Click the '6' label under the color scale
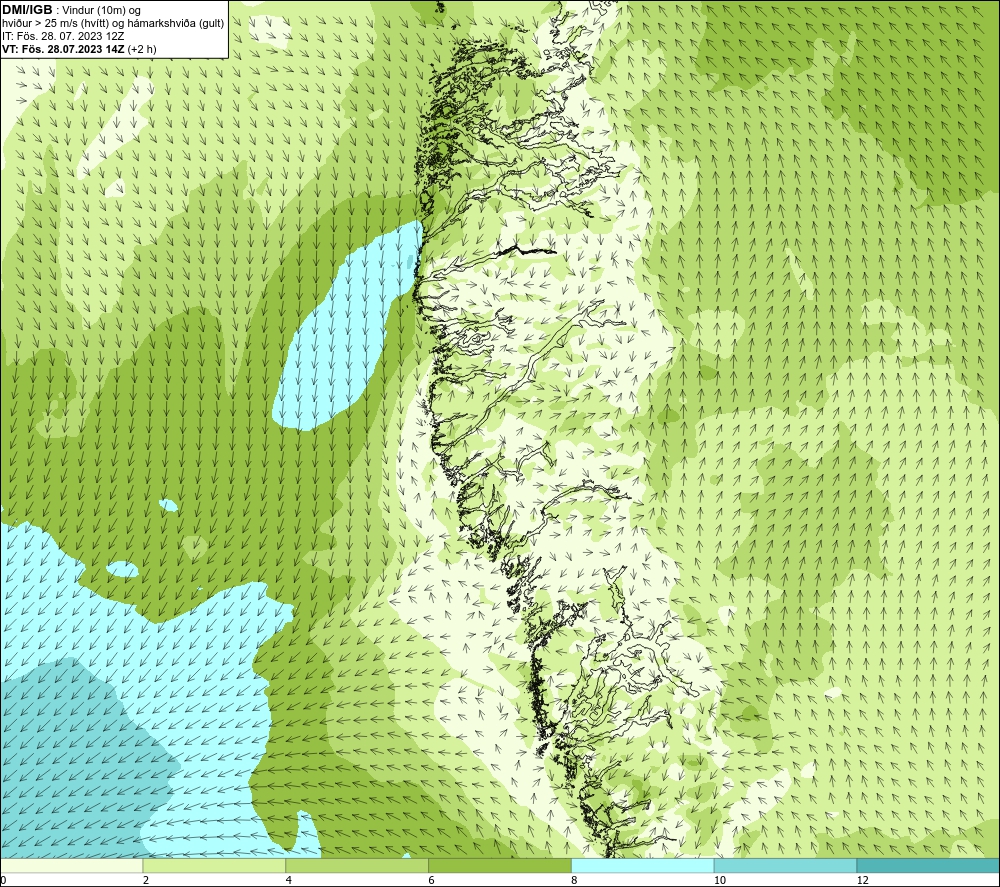This screenshot has width=1000, height=887. pos(432,880)
